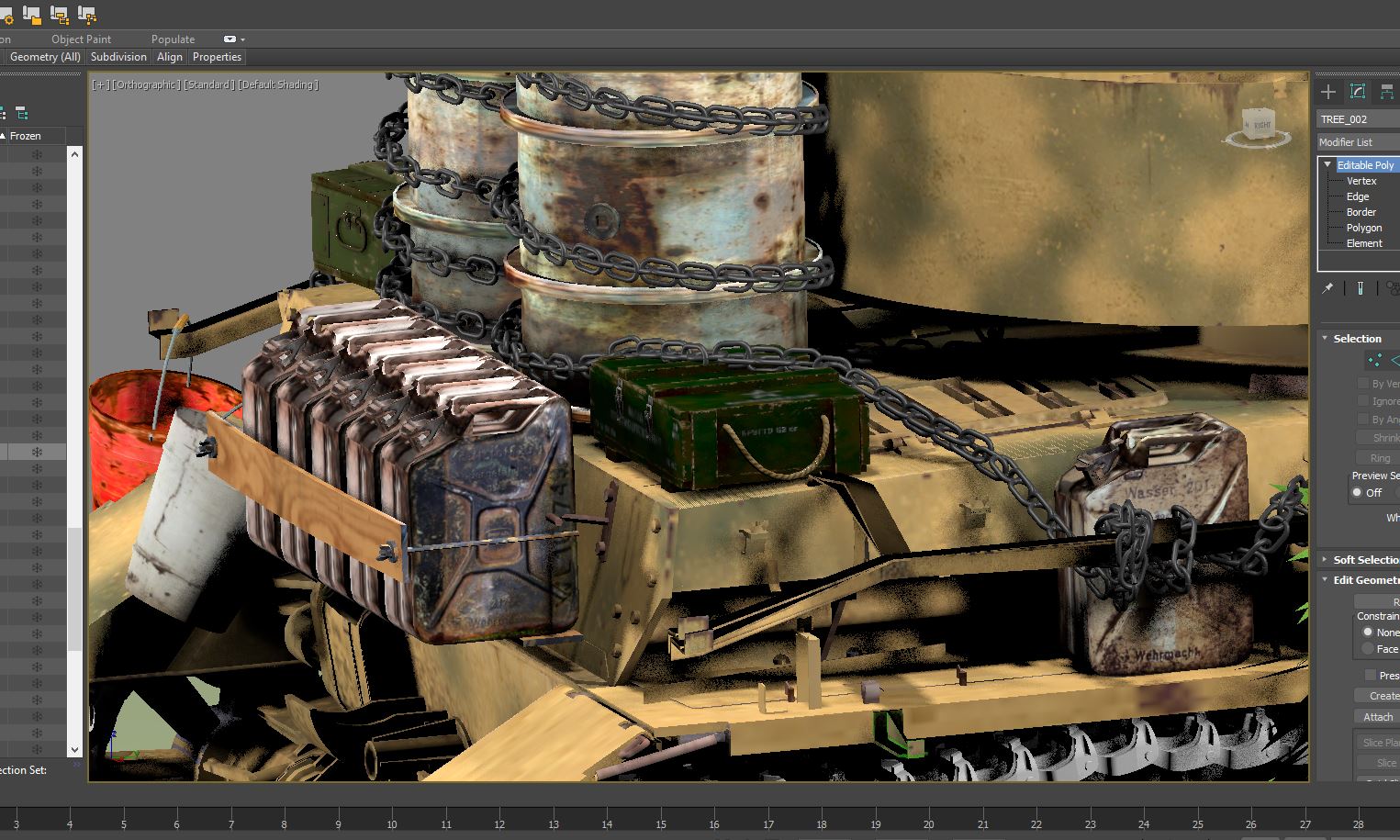The image size is (1400, 840).
Task: Switch to the Populate ribbon tab
Action: pos(173,39)
